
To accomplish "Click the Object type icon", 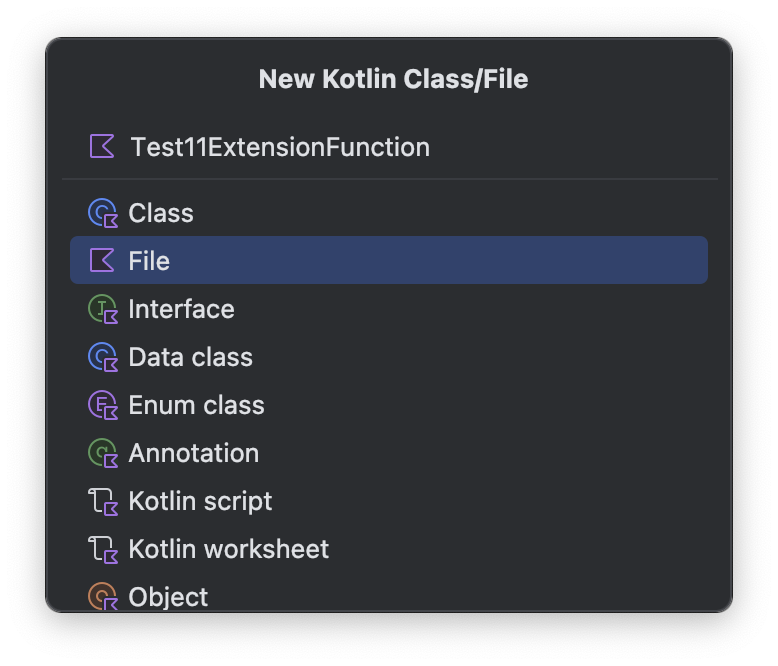I will (x=103, y=596).
